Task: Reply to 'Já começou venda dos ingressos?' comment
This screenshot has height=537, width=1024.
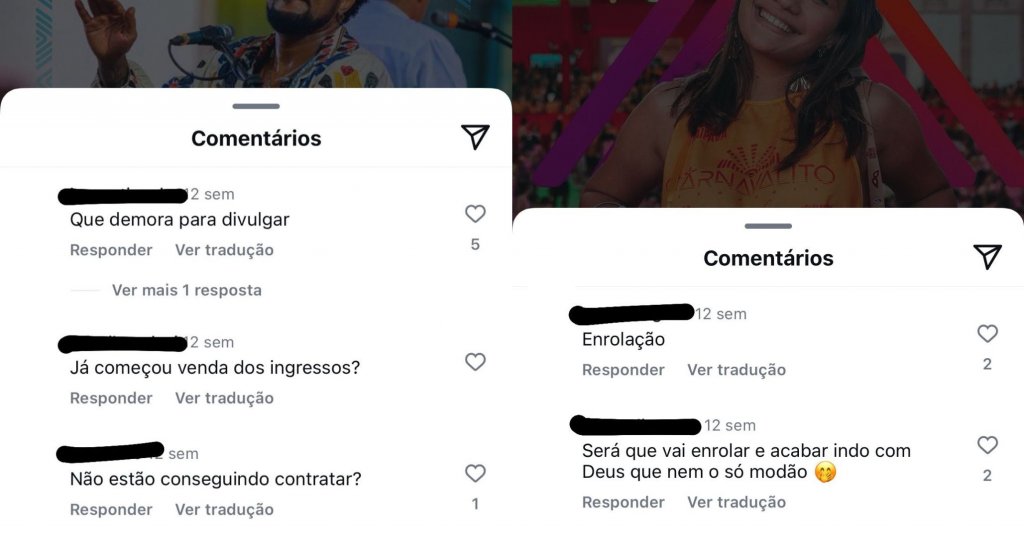Action: click(111, 399)
